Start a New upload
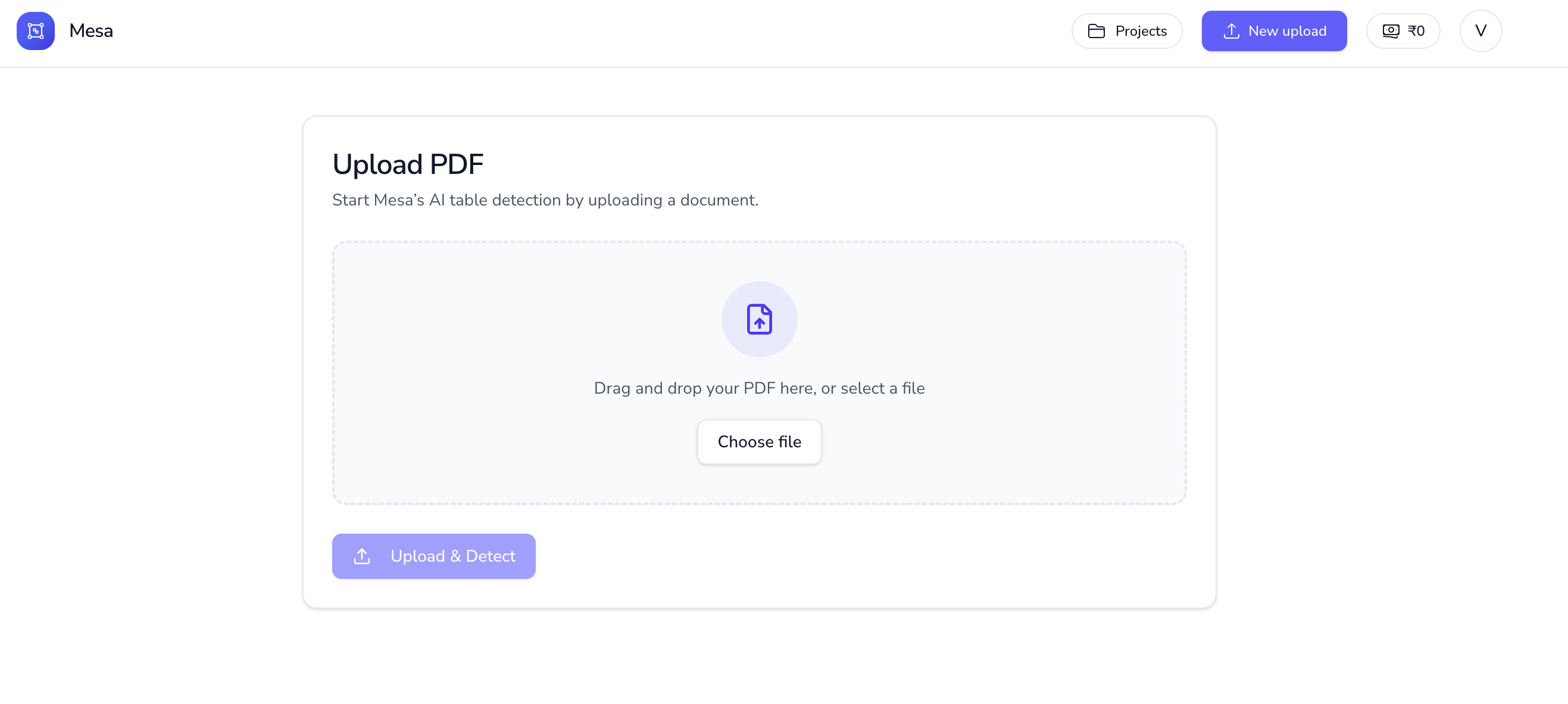Image resolution: width=1568 pixels, height=704 pixels. coord(1274,30)
